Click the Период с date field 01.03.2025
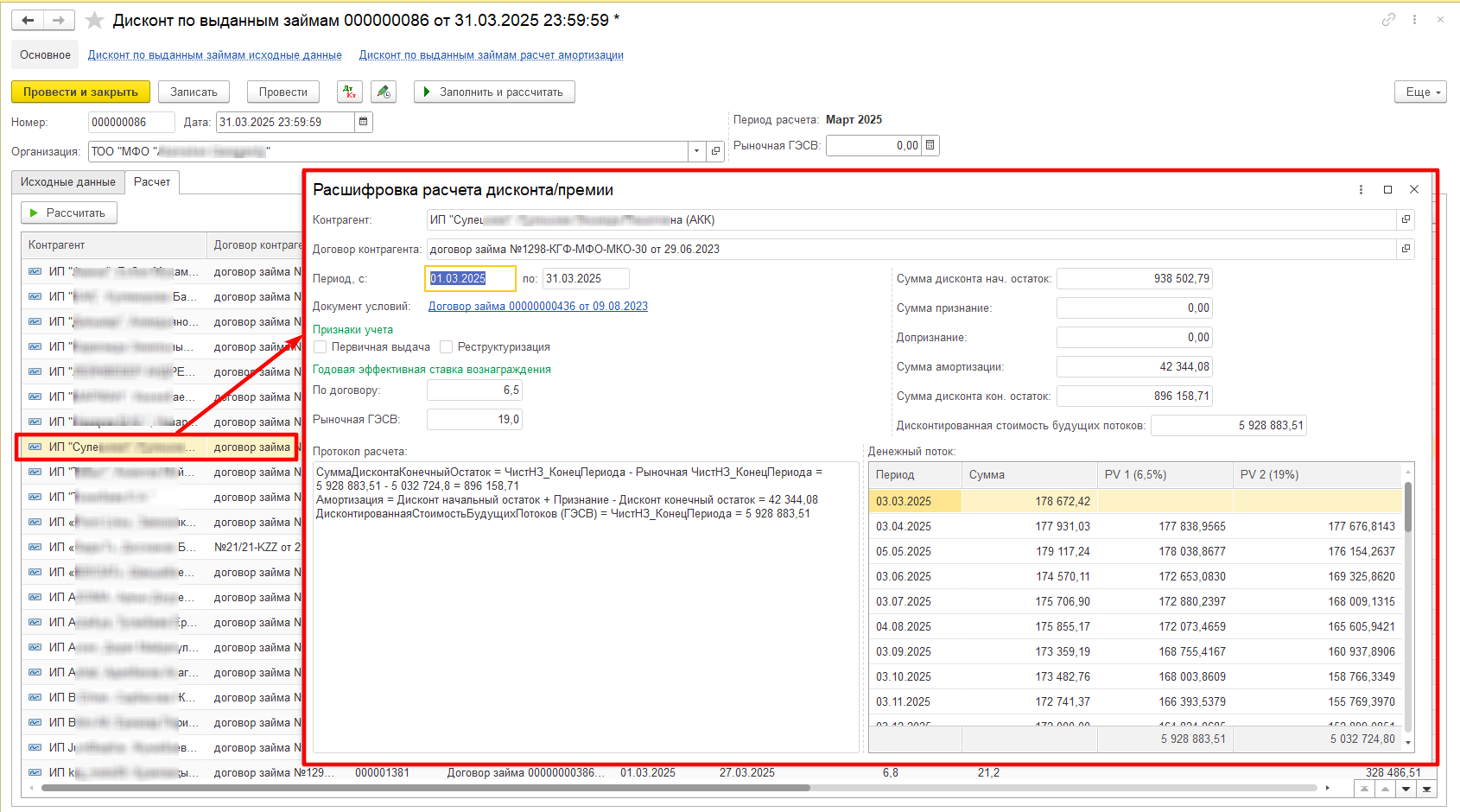 (471, 278)
